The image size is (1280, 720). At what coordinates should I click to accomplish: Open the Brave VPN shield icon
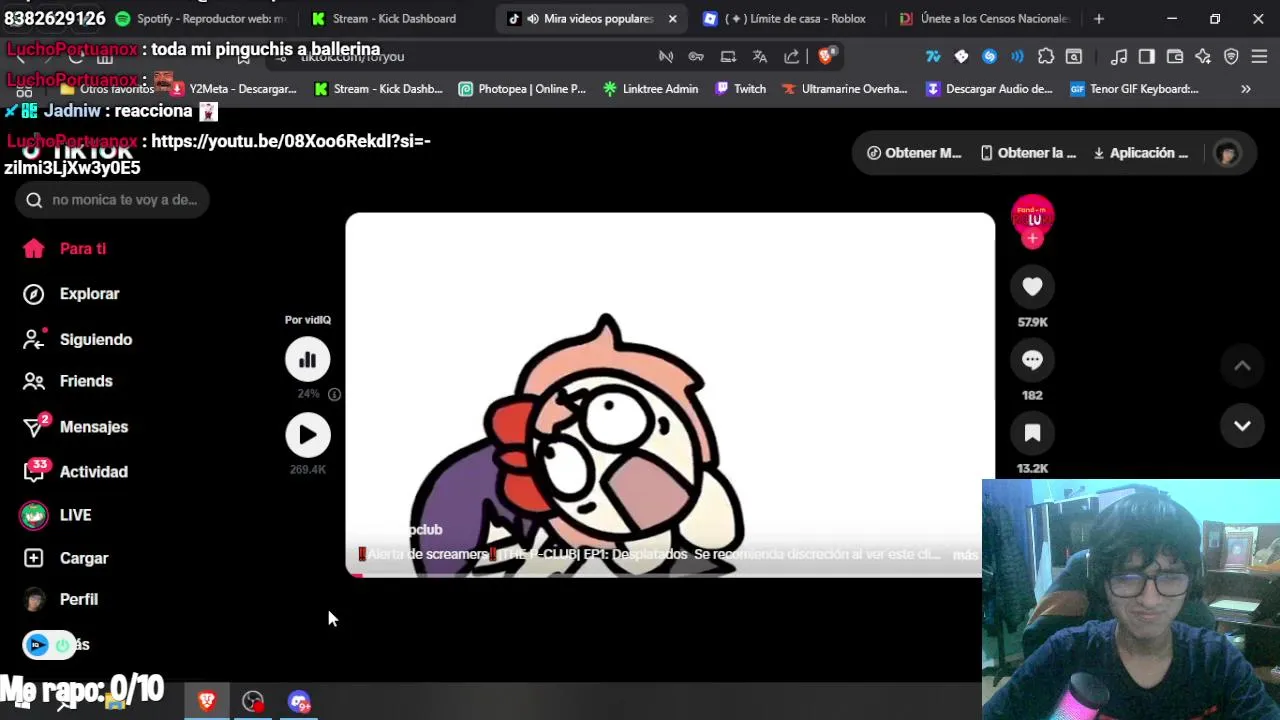pos(1231,57)
